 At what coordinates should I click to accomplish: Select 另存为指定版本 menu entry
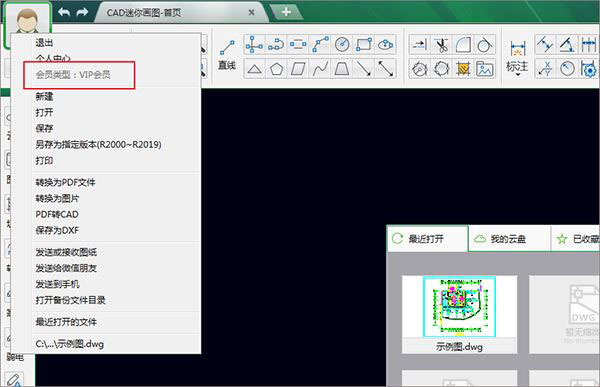(x=98, y=144)
